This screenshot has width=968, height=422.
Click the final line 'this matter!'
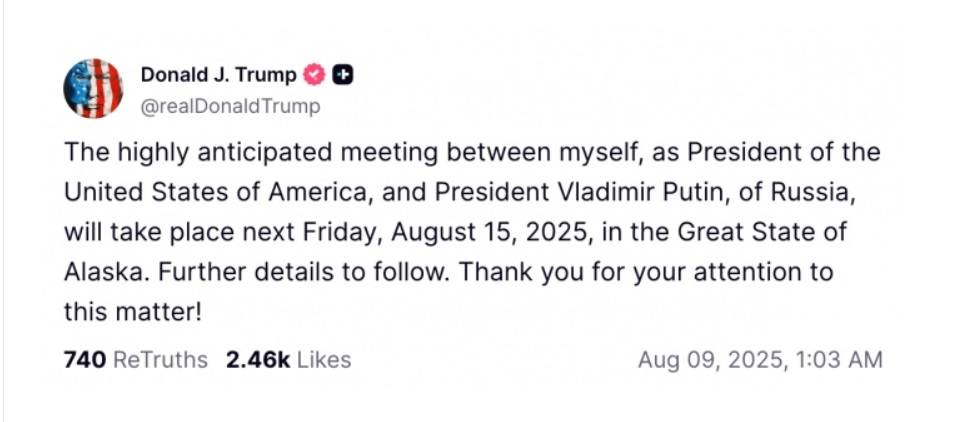click(133, 312)
